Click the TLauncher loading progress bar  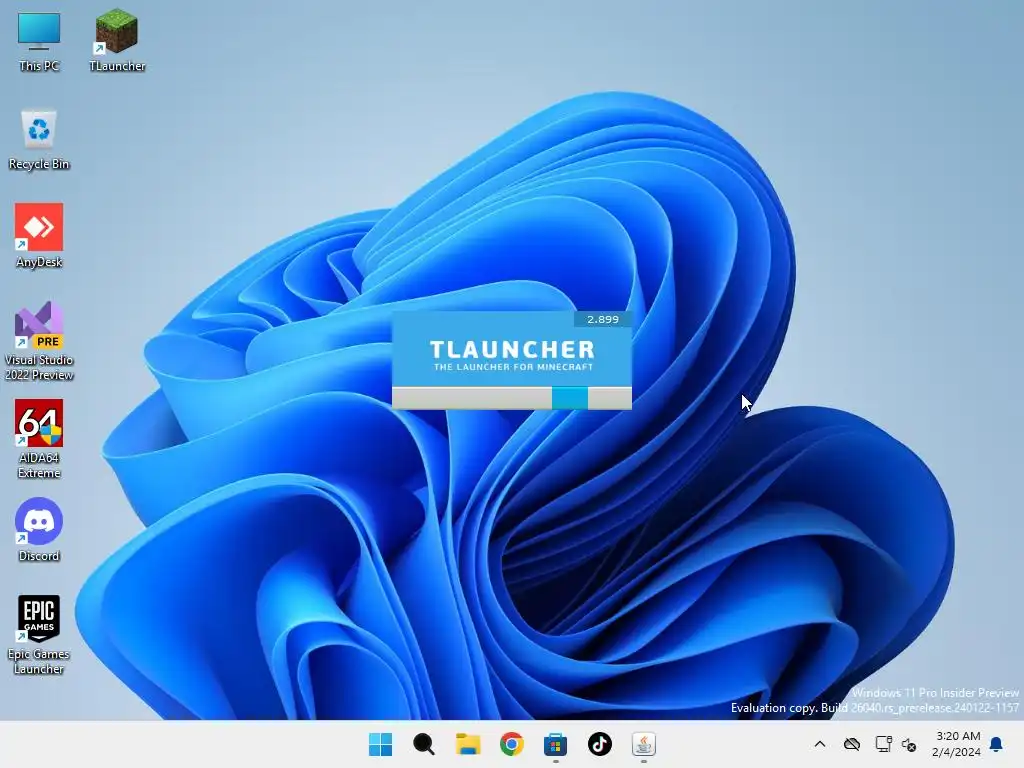(x=511, y=398)
